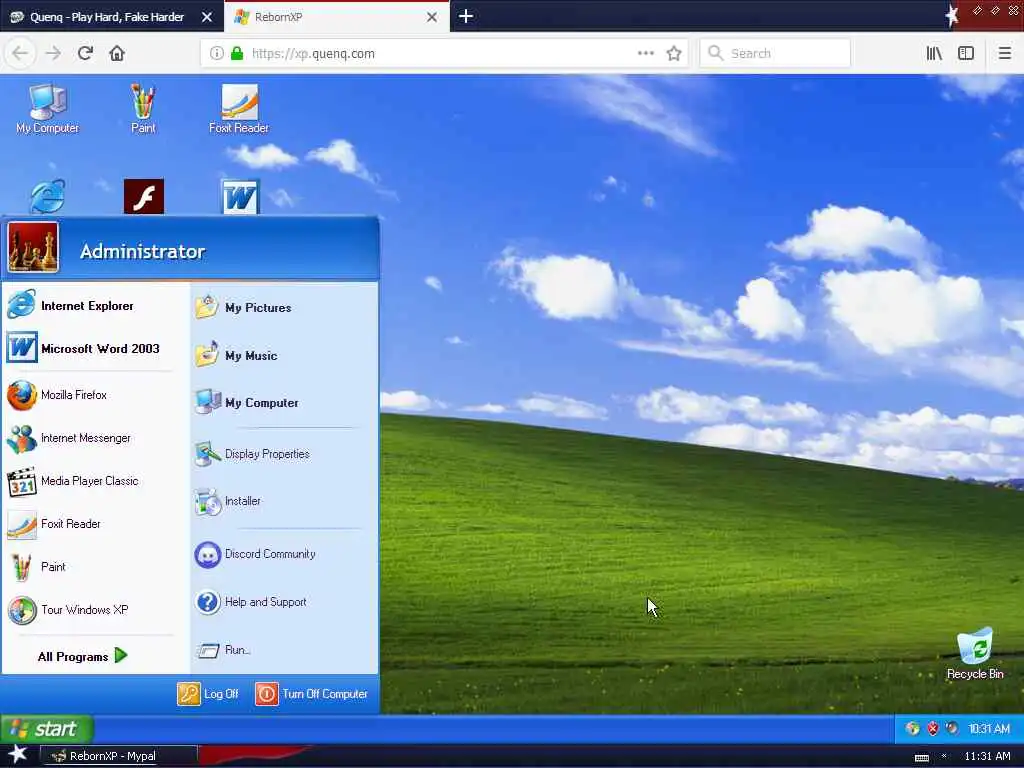Open Help and Support
The image size is (1024, 768).
pos(284,602)
